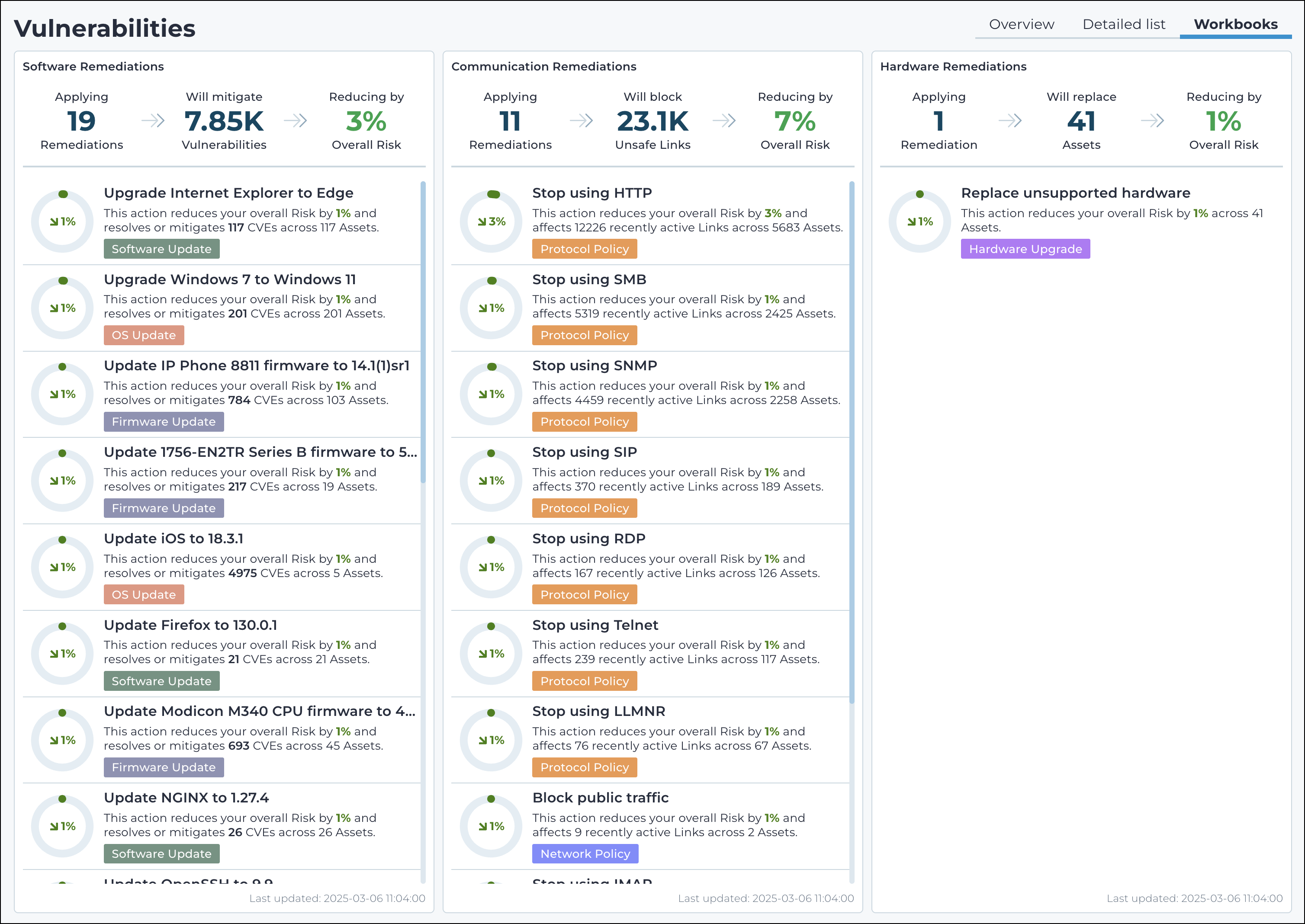This screenshot has width=1305, height=924.
Task: Click the risk gauge for Stop using SMB
Action: click(x=491, y=308)
